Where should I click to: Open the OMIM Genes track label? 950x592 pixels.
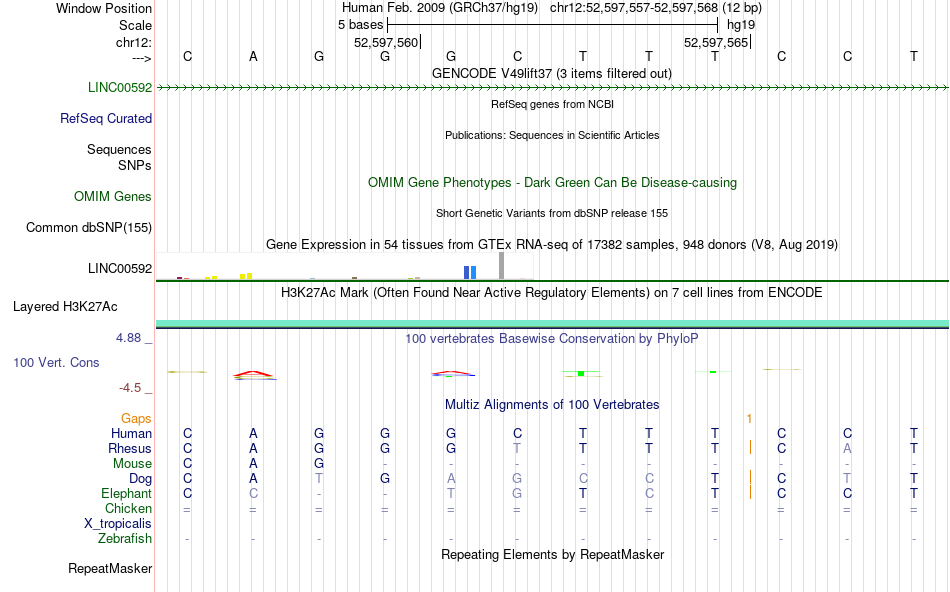pyautogui.click(x=113, y=196)
